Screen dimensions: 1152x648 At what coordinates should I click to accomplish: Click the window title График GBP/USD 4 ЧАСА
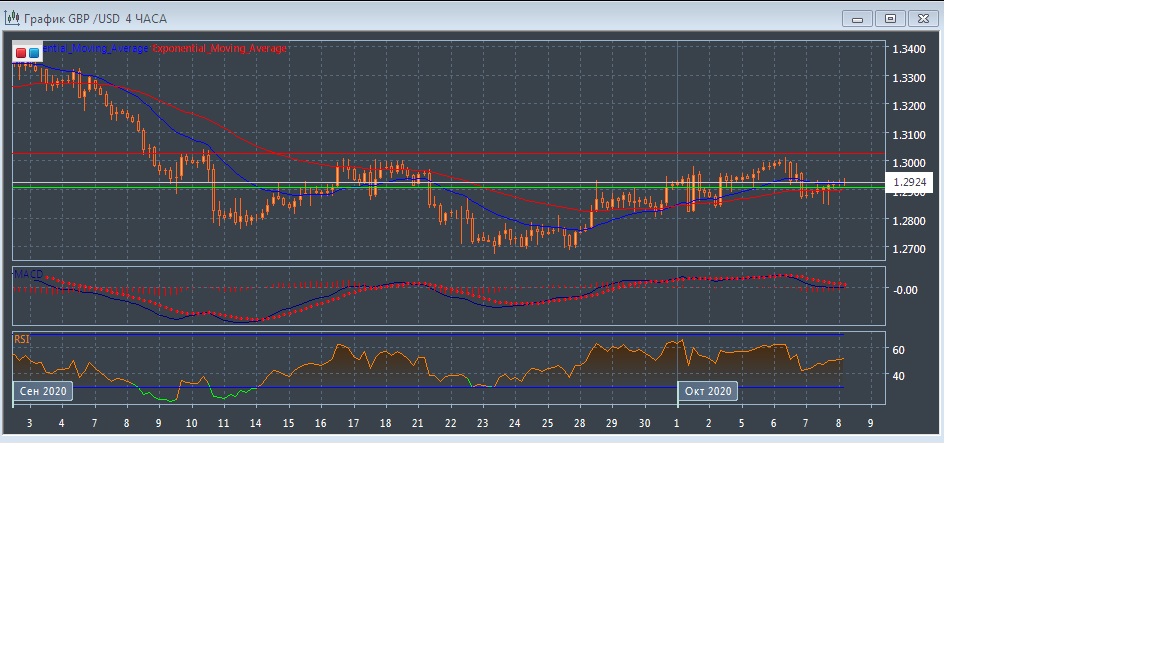96,18
